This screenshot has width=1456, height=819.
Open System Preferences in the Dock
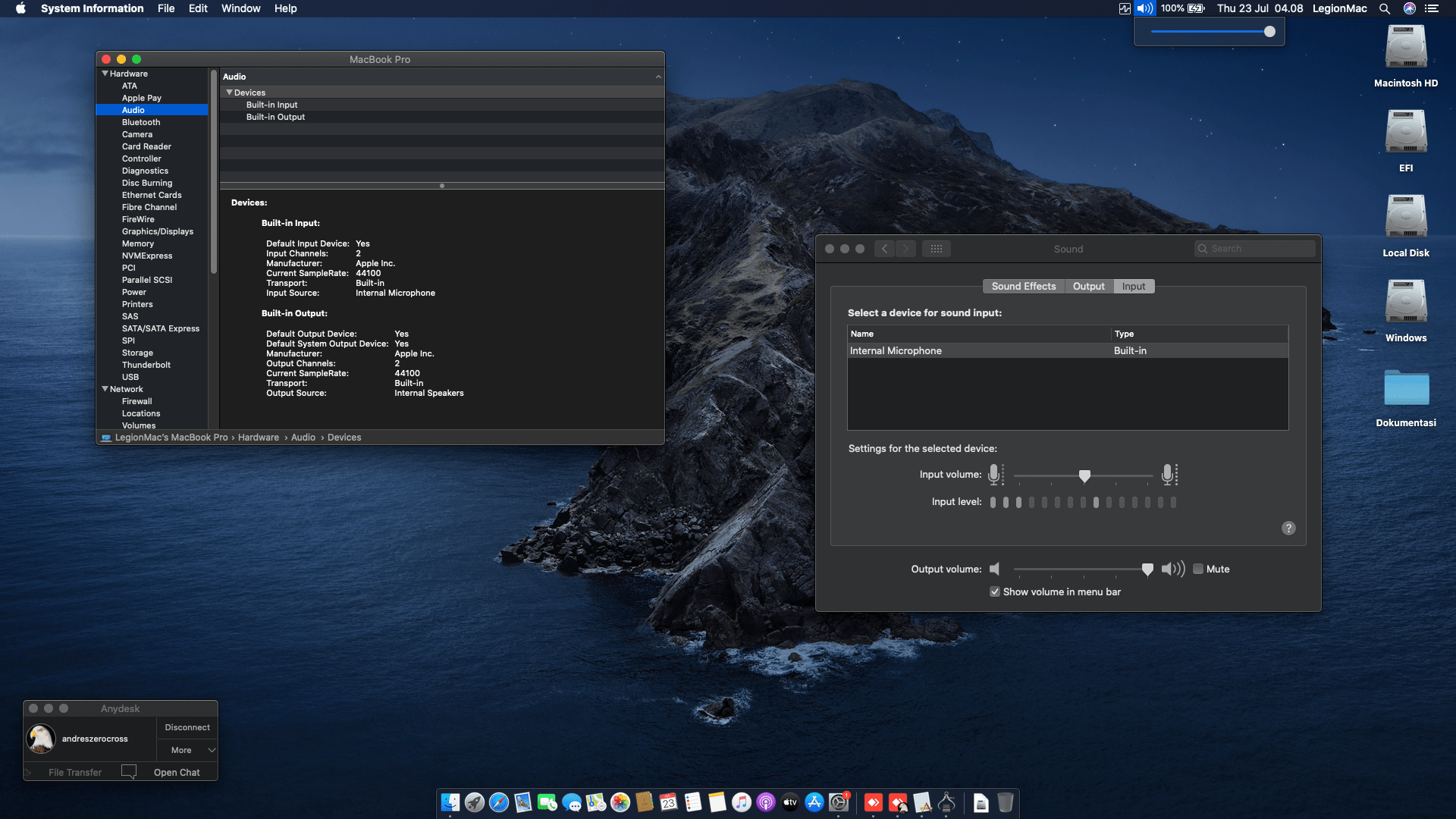click(839, 802)
